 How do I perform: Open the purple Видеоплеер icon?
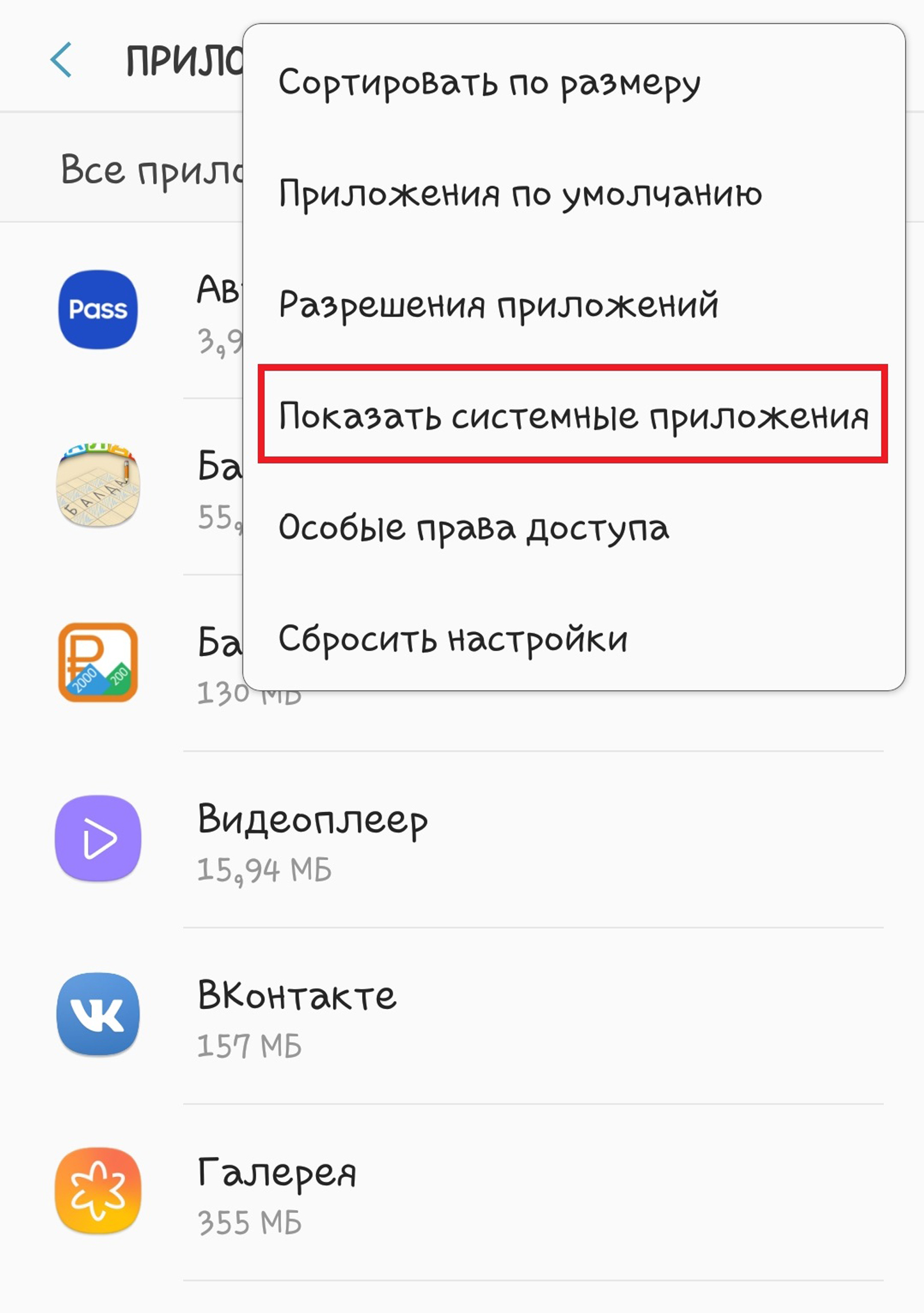pos(98,838)
